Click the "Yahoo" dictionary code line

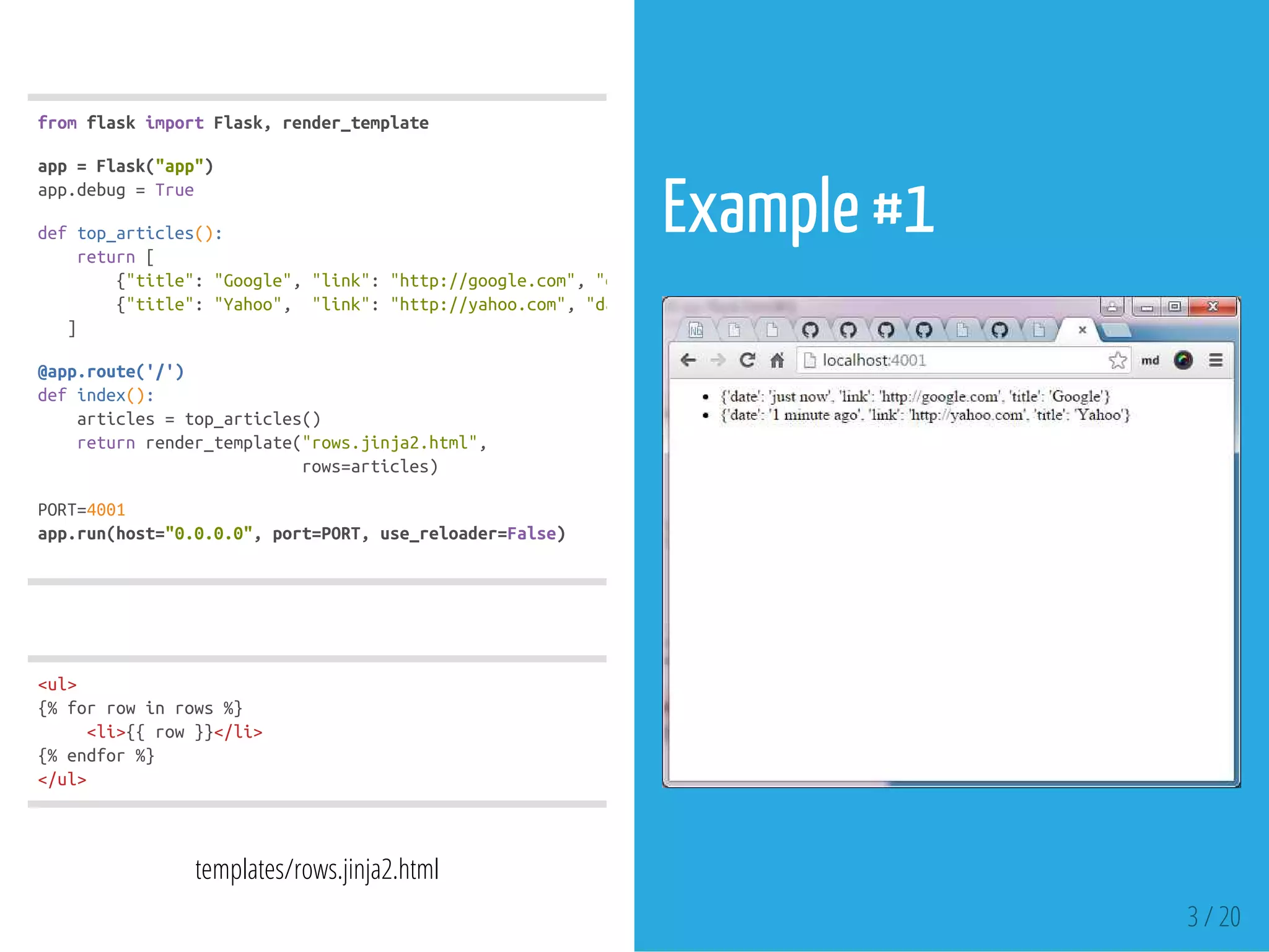[361, 305]
